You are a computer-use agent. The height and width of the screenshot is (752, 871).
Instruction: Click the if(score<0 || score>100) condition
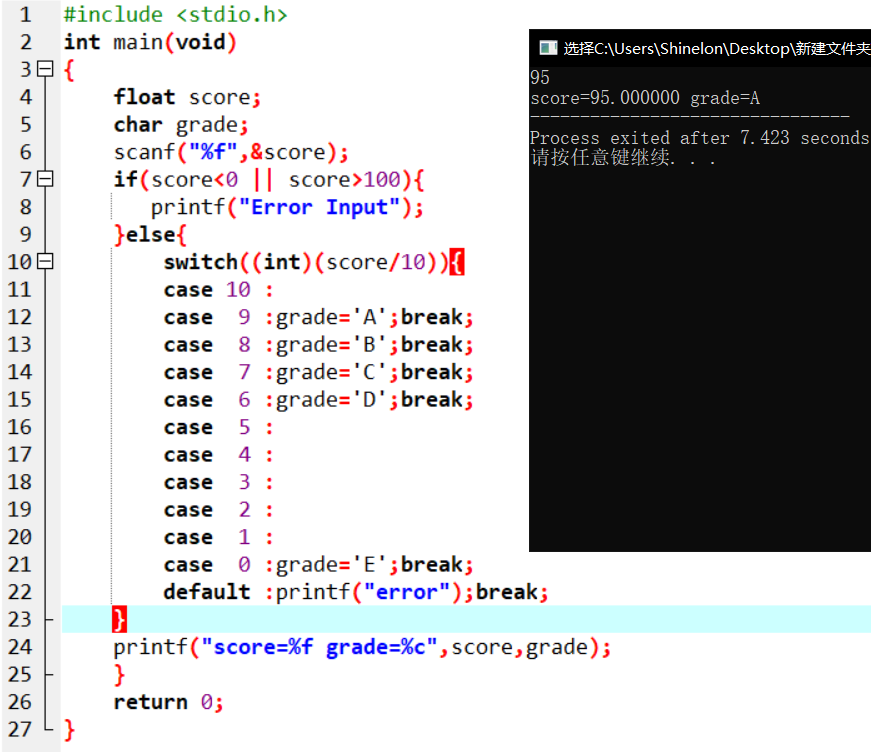(x=269, y=179)
